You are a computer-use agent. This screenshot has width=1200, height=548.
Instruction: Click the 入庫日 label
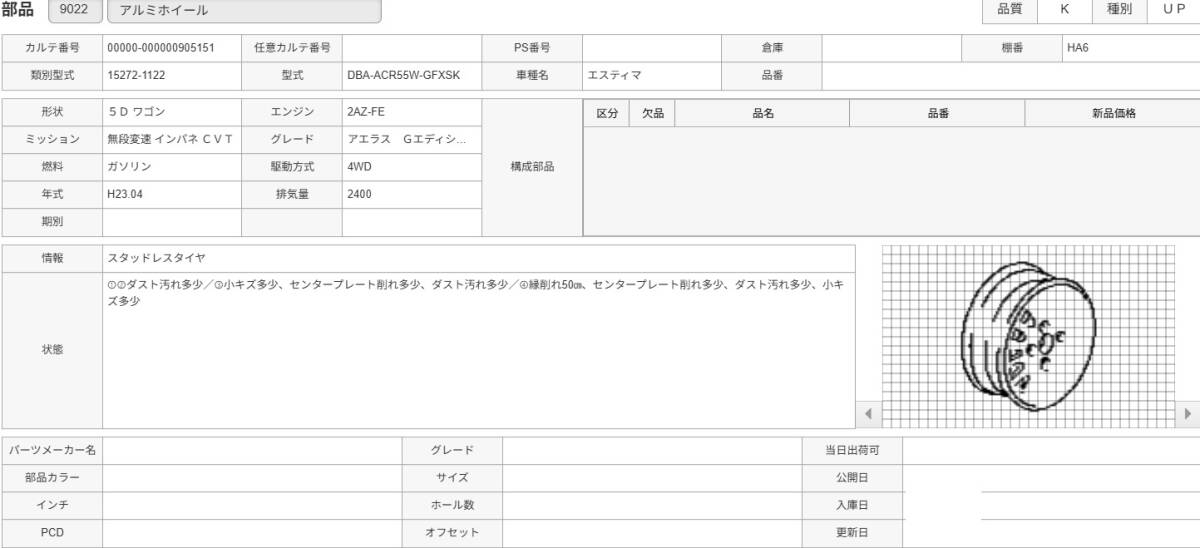[x=852, y=505]
